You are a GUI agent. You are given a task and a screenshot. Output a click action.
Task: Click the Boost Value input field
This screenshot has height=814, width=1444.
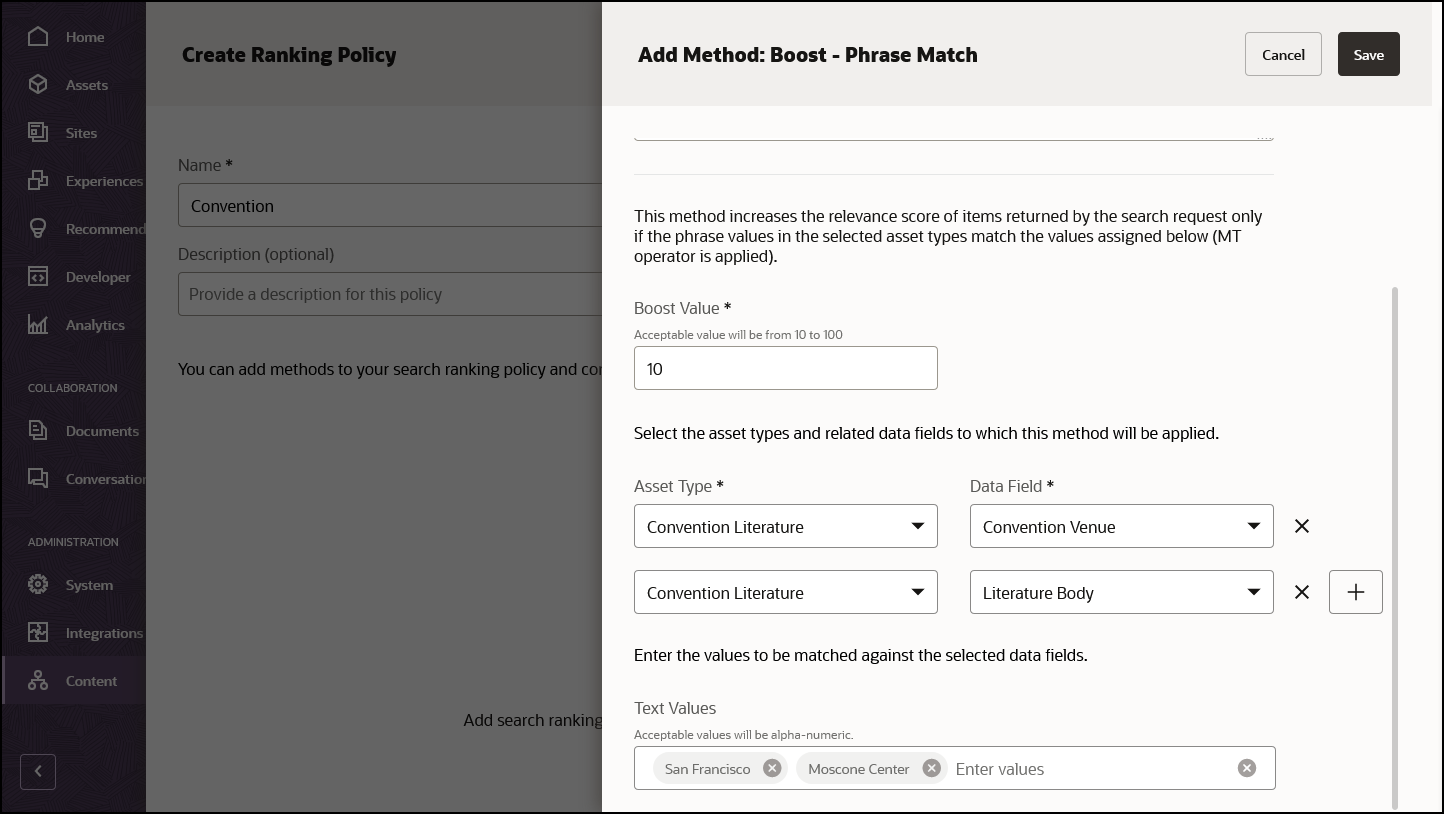click(785, 368)
